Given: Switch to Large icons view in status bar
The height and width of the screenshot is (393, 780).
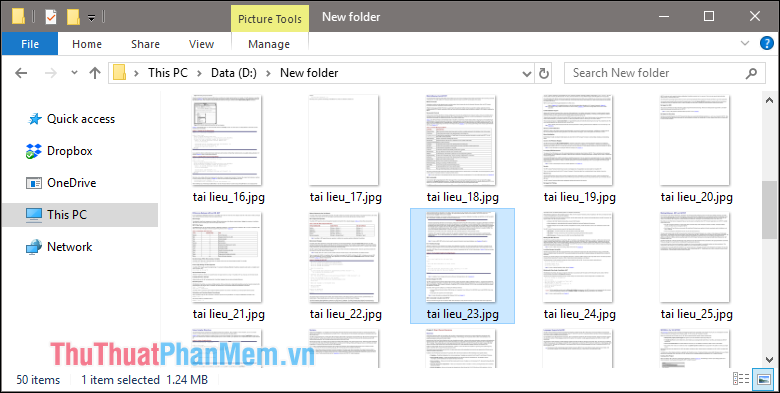Looking at the screenshot, I should tap(763, 379).
